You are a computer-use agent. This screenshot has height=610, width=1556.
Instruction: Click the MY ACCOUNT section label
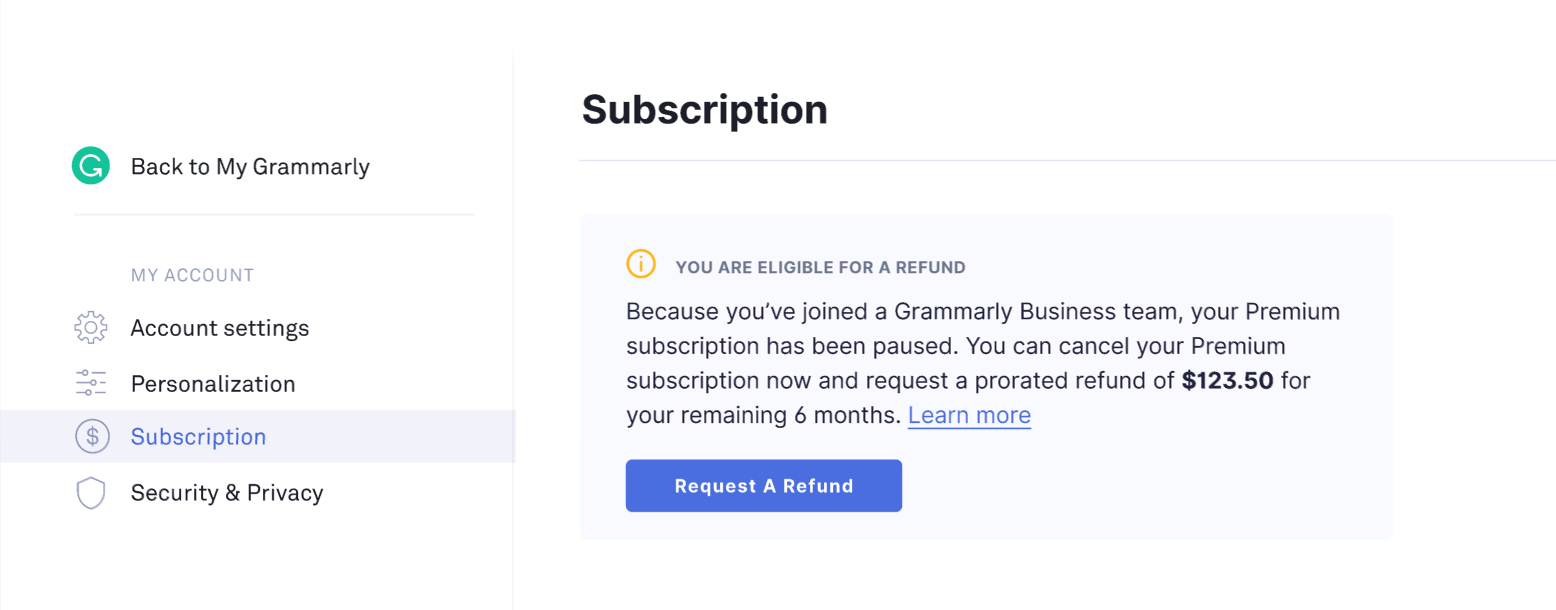tap(192, 275)
